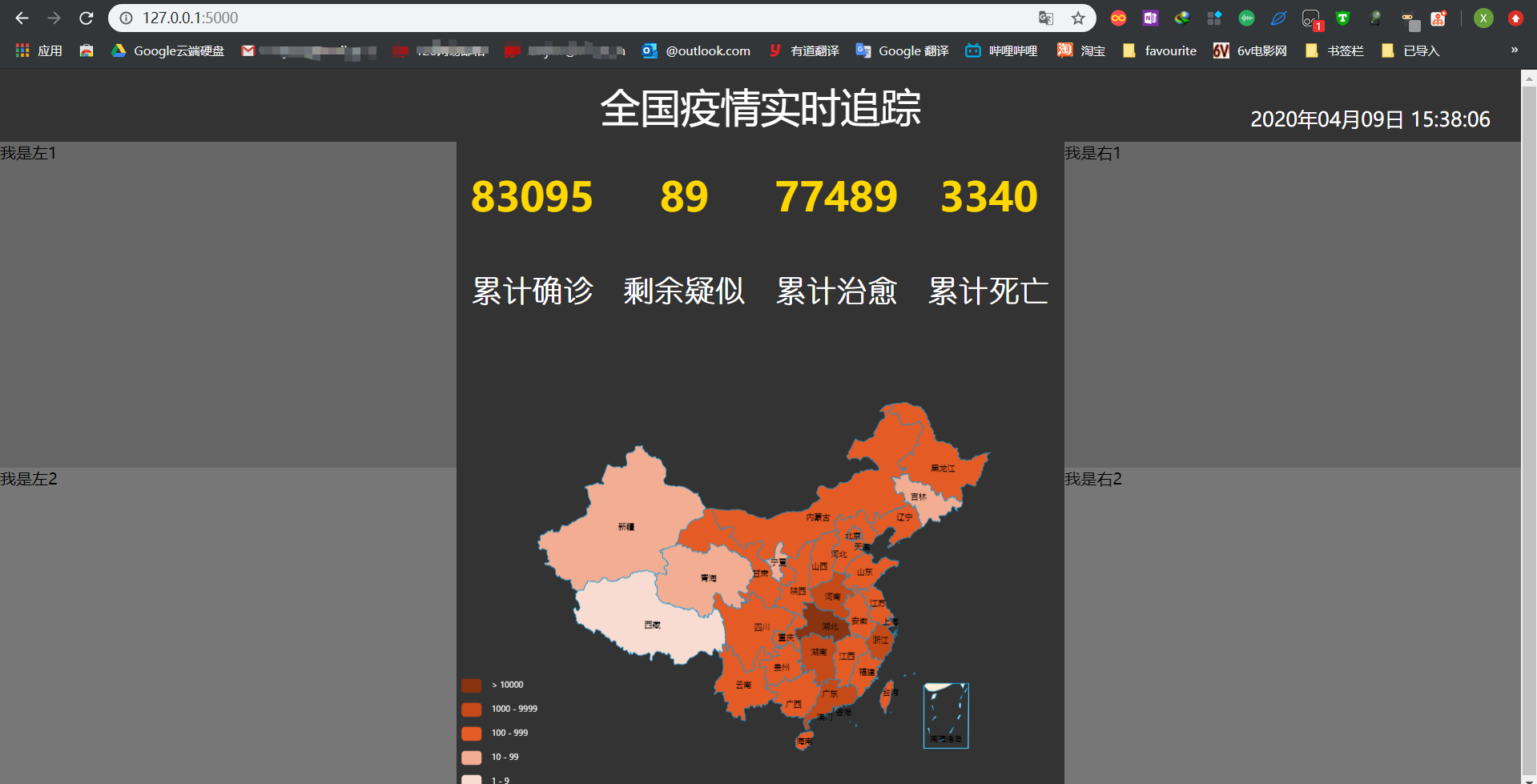Click the 累计确诊 label
1537x784 pixels.
[532, 291]
